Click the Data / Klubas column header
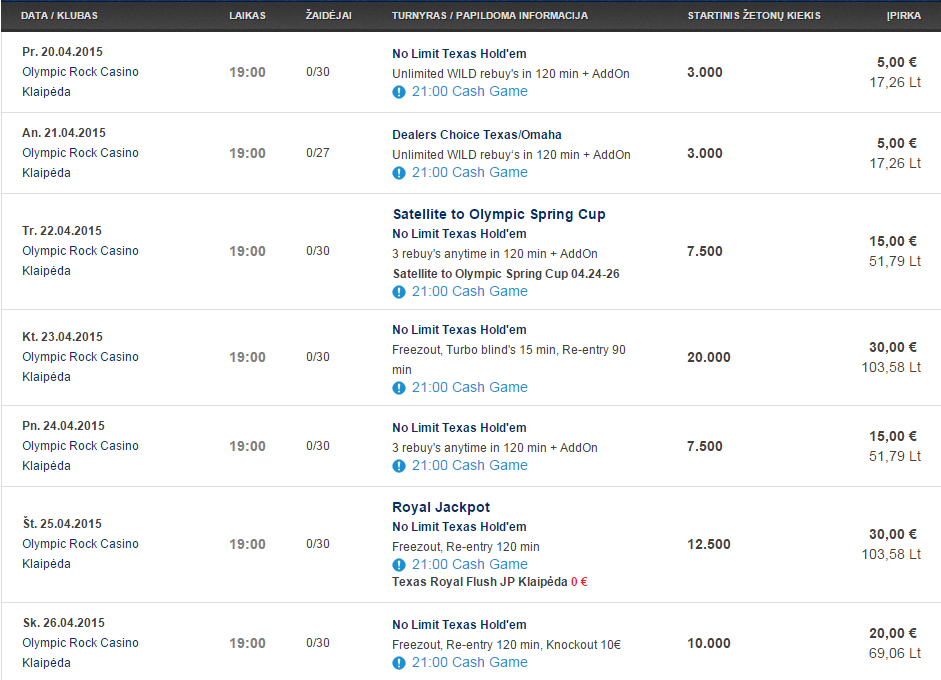Screen dimensions: 941x680 59,16
